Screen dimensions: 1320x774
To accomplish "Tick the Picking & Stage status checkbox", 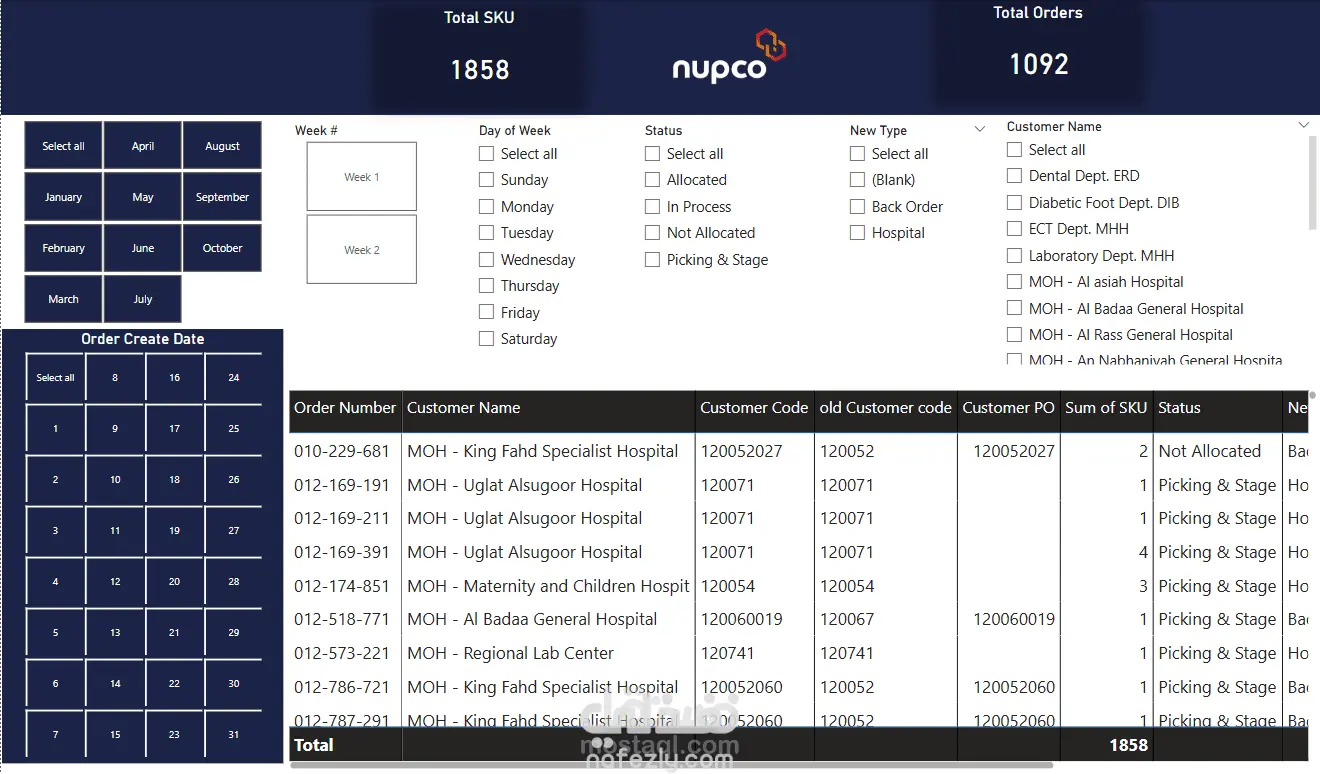I will [x=652, y=260].
